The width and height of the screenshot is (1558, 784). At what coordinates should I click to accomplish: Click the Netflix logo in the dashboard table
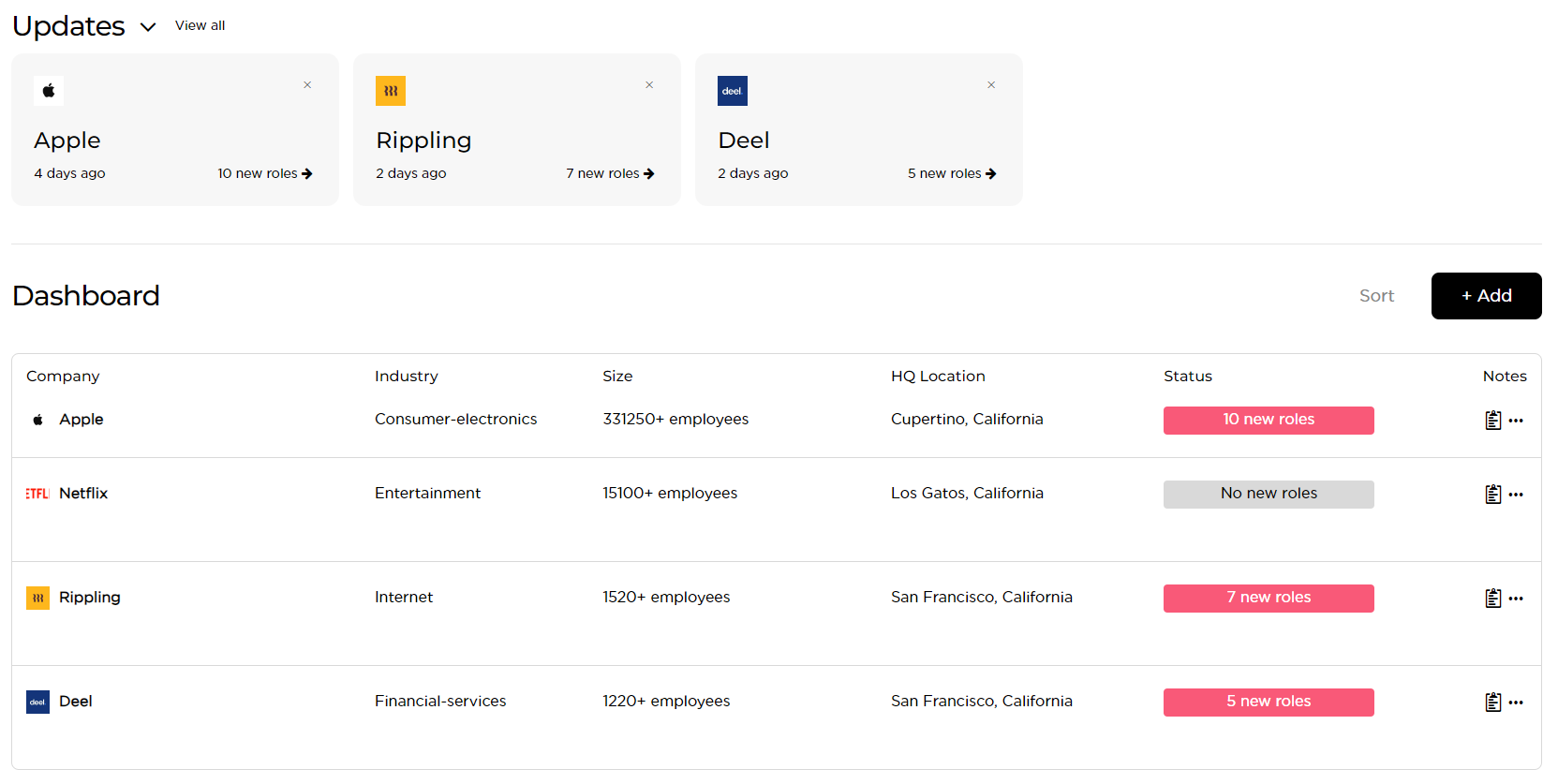[x=37, y=494]
